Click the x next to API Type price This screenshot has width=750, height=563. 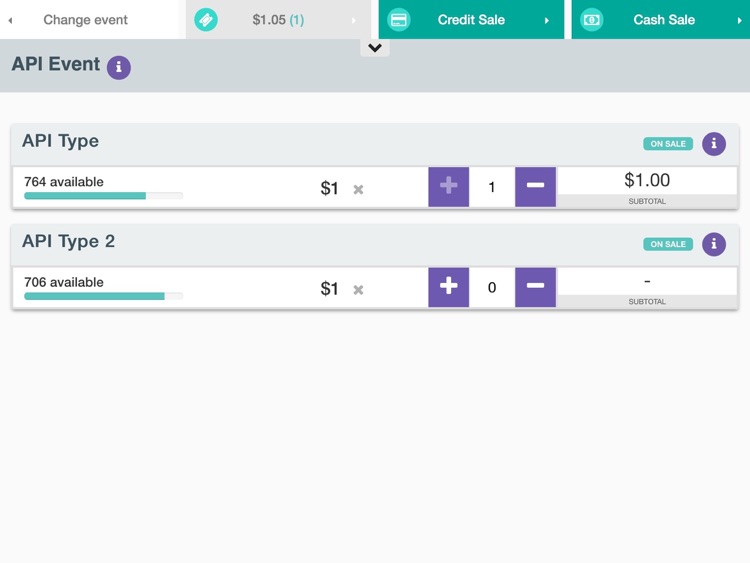pos(358,189)
